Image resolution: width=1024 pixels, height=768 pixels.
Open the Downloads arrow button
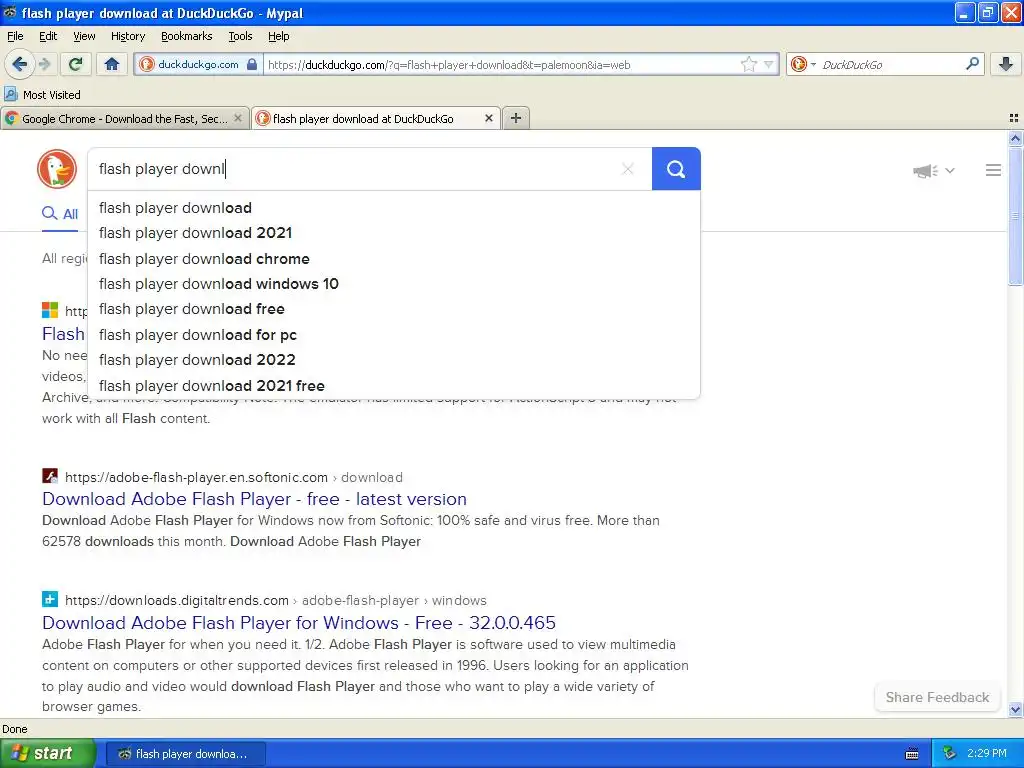click(x=1006, y=64)
